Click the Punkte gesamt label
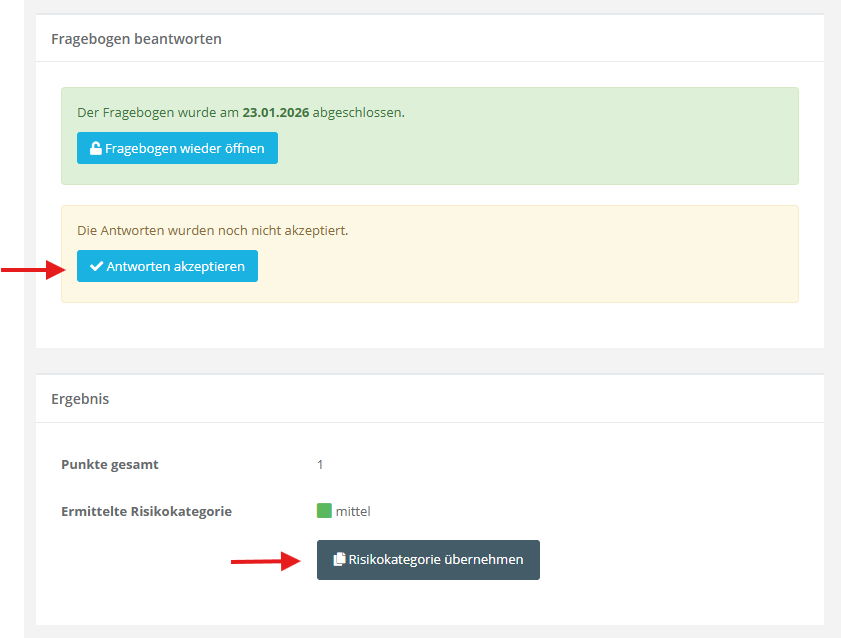Viewport: 841px width, 638px height. tap(110, 464)
